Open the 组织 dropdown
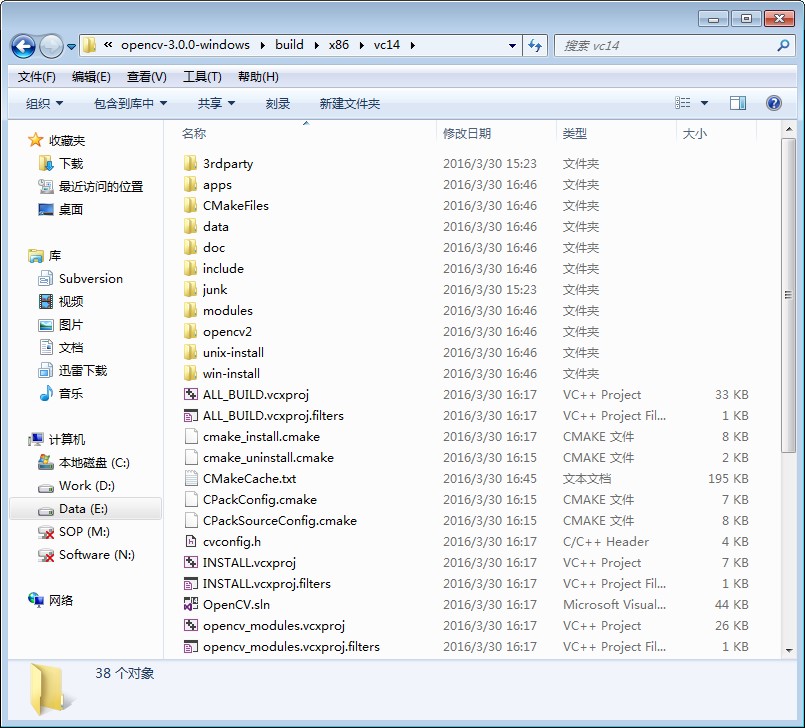Image resolution: width=805 pixels, height=728 pixels. coord(44,104)
